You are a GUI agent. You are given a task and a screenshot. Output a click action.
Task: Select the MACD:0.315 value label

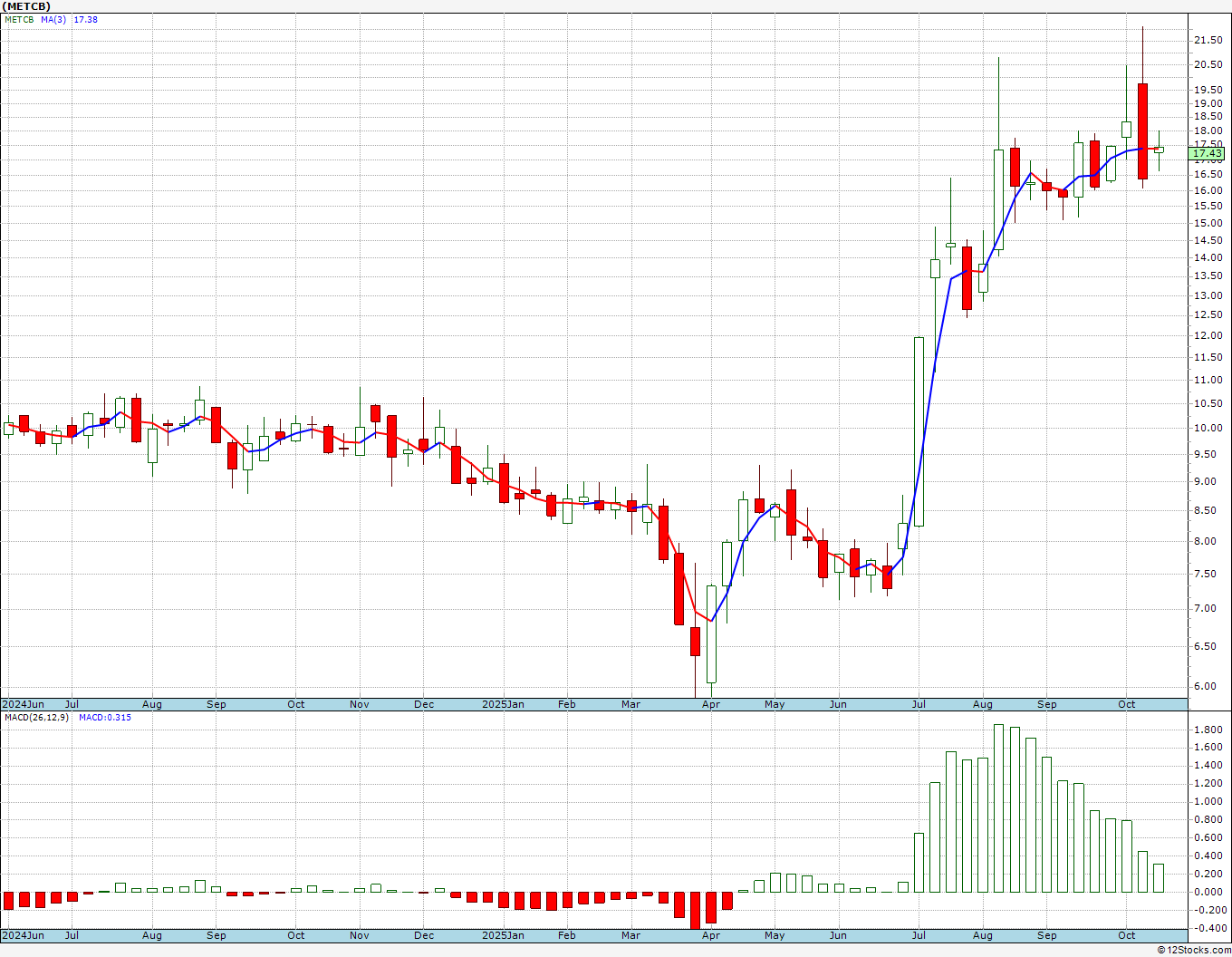click(x=104, y=718)
